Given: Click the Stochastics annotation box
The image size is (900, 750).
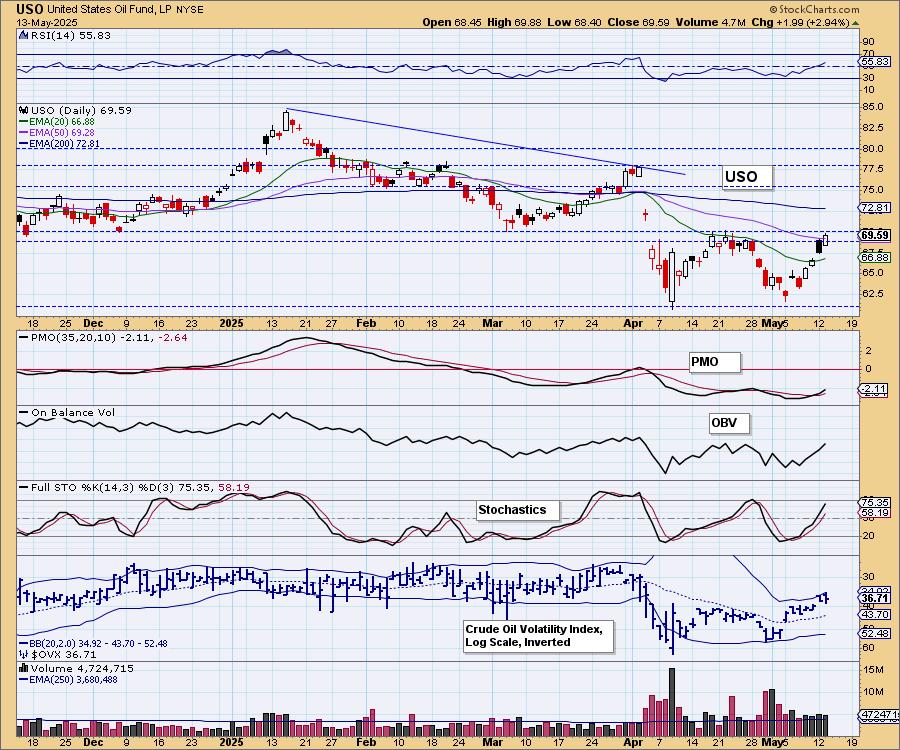Looking at the screenshot, I should (x=517, y=510).
